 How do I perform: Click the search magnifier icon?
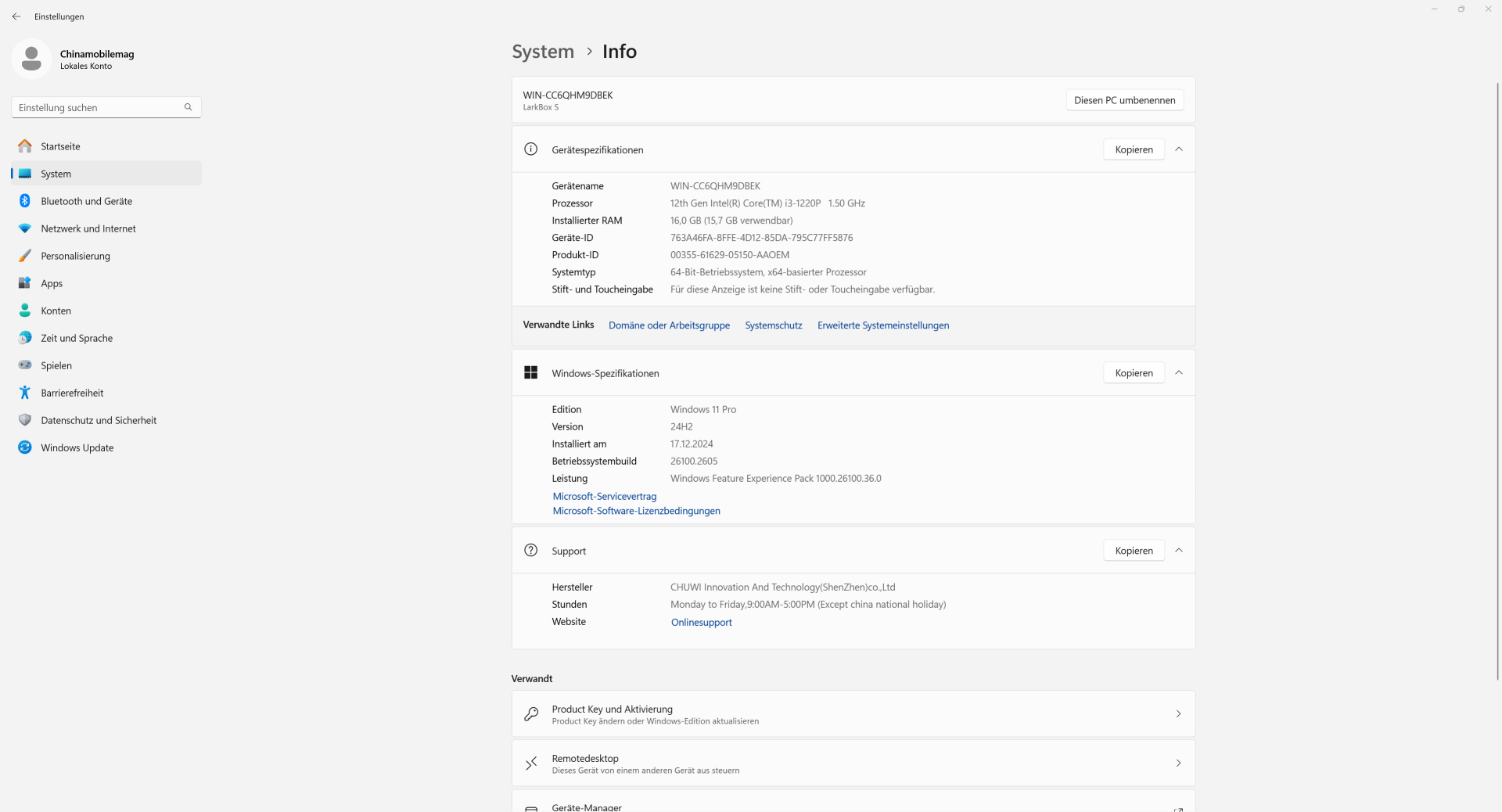click(188, 107)
